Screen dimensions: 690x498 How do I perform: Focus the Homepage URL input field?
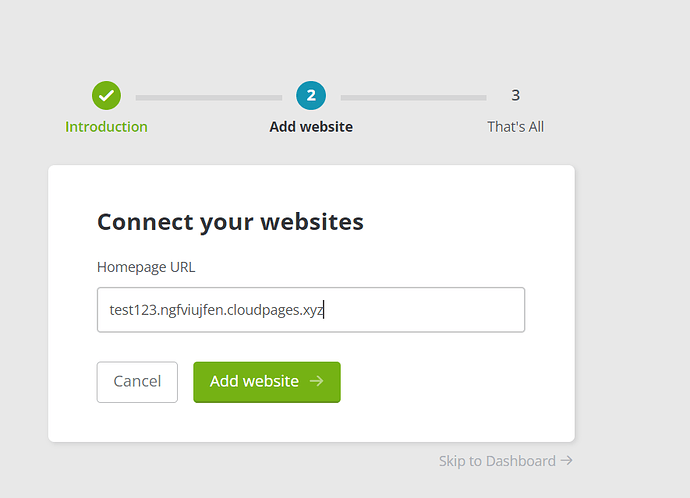(311, 310)
